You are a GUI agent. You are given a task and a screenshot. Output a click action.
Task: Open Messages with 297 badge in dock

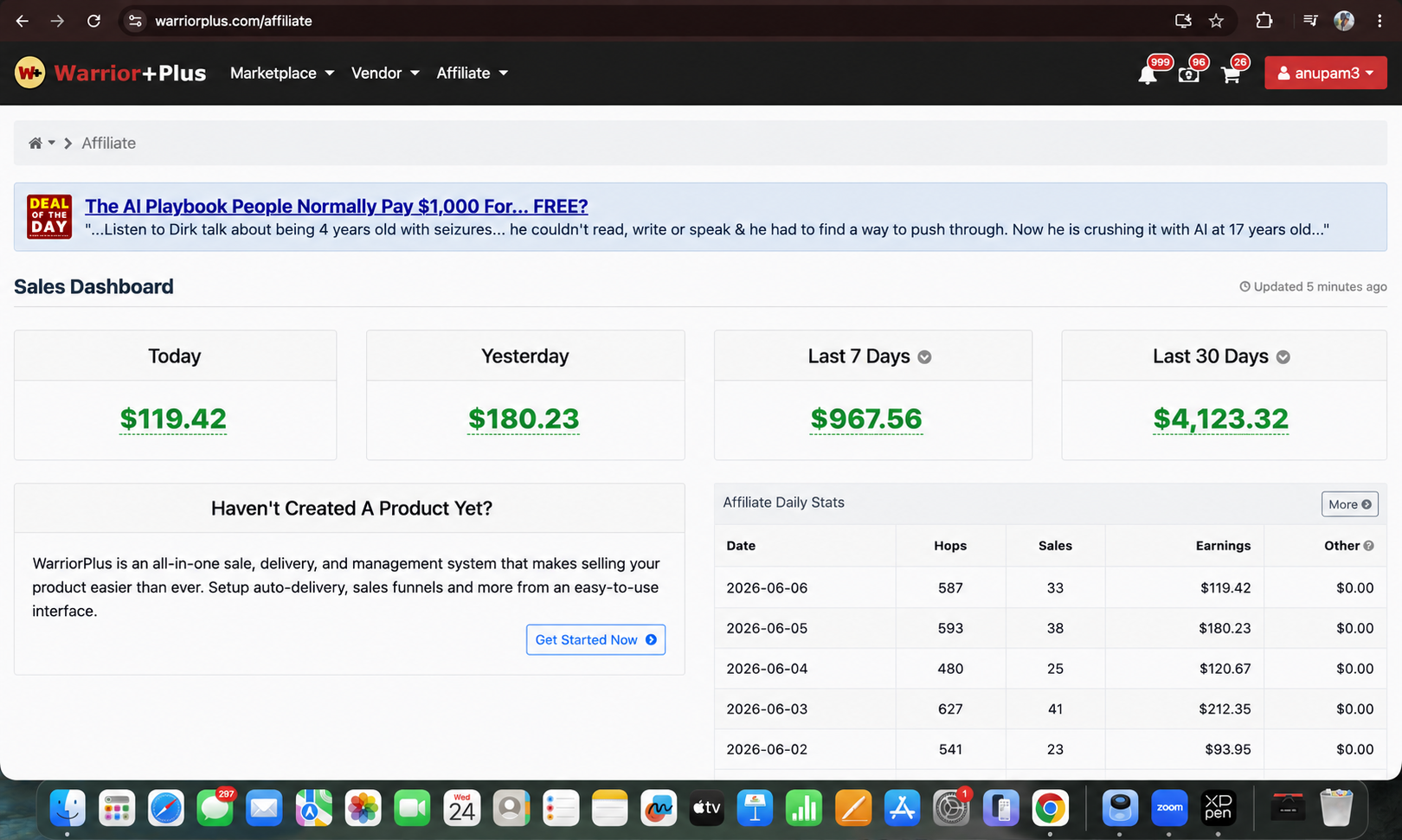pyautogui.click(x=215, y=809)
